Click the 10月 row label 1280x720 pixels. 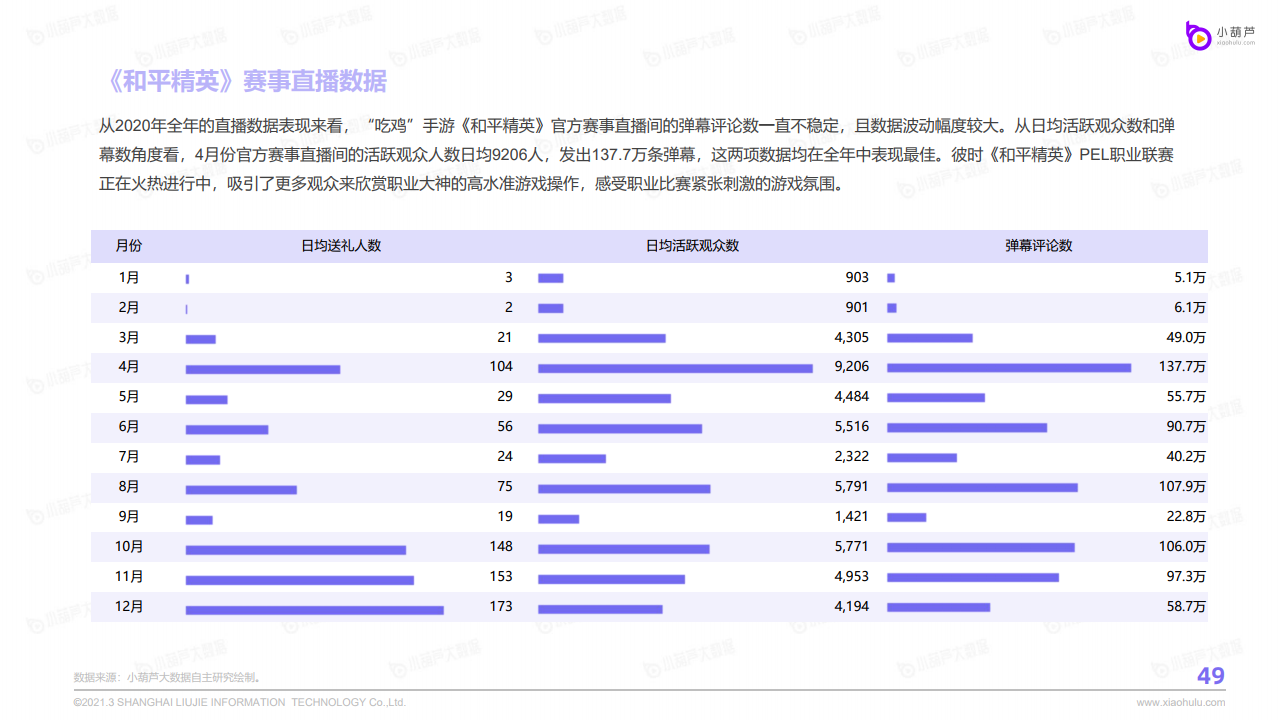click(129, 547)
